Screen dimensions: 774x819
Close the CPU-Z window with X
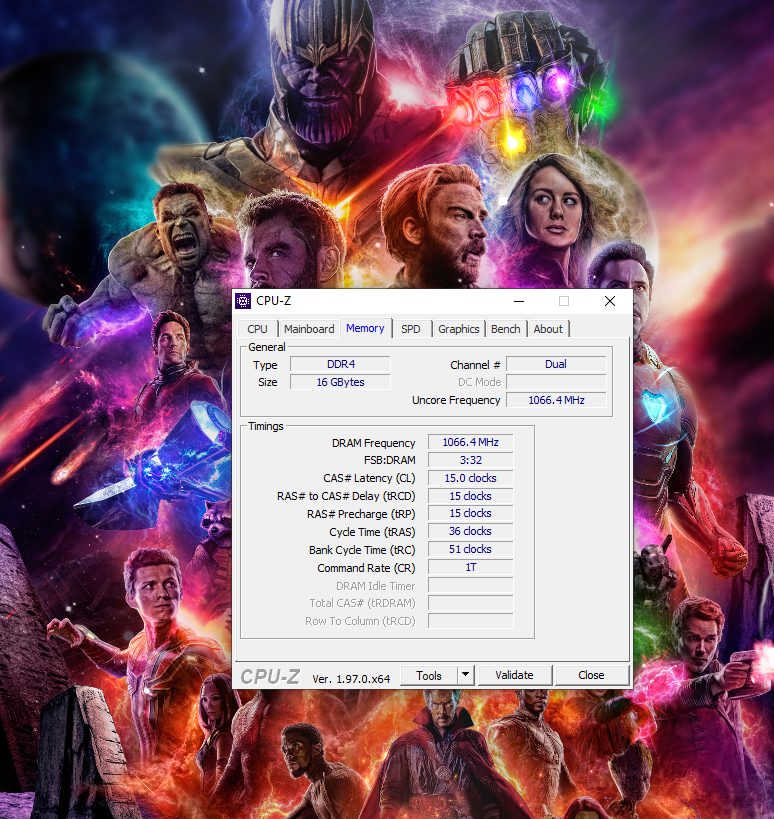[609, 301]
